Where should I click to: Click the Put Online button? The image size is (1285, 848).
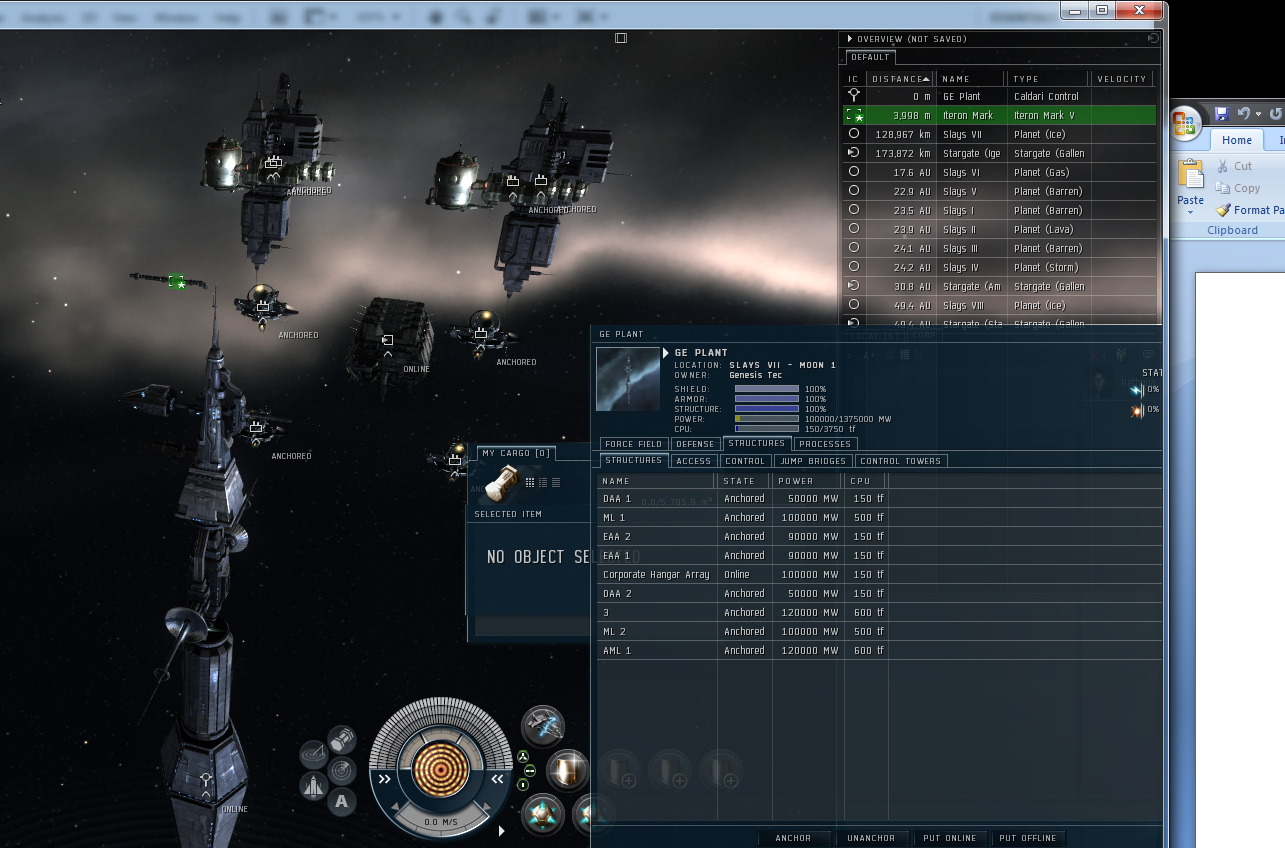pos(950,838)
